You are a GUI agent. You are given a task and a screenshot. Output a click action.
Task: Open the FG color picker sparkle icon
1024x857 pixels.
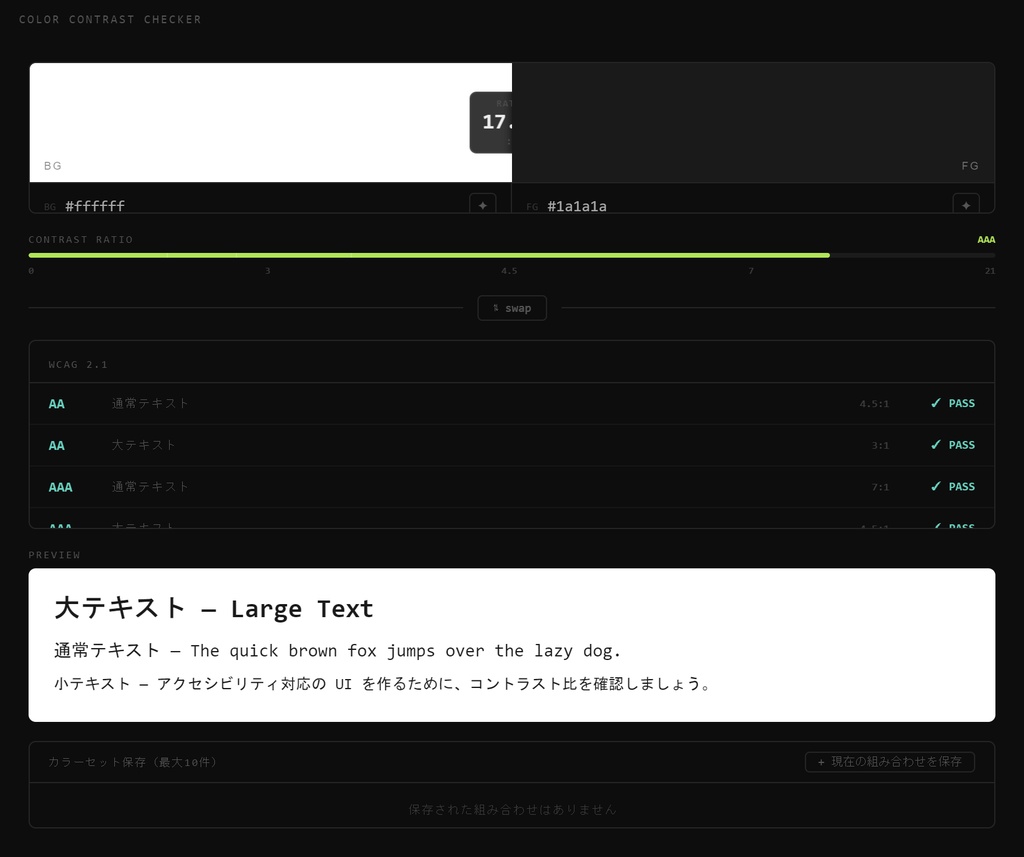coord(966,204)
